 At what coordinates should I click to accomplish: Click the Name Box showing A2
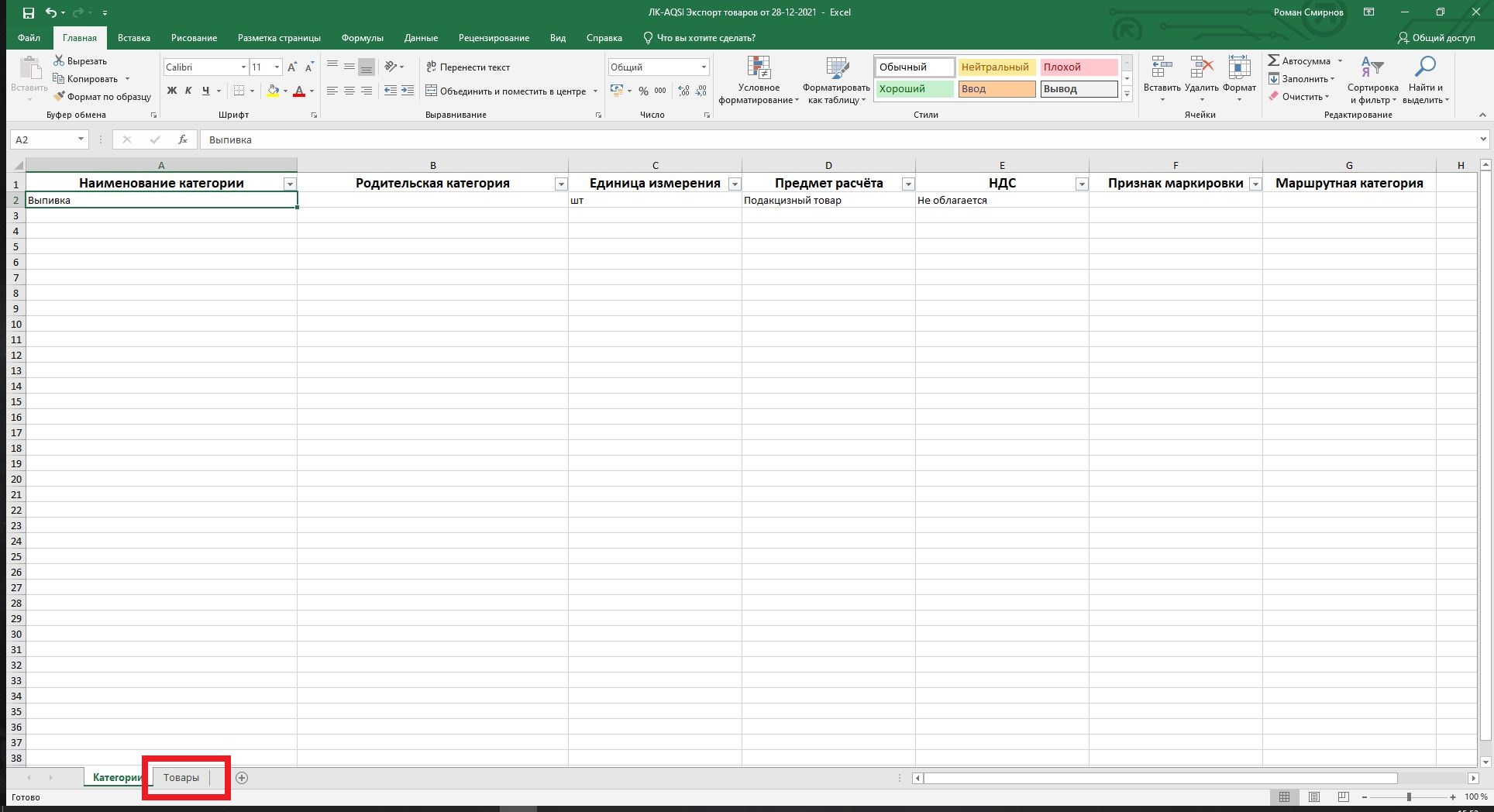click(43, 139)
